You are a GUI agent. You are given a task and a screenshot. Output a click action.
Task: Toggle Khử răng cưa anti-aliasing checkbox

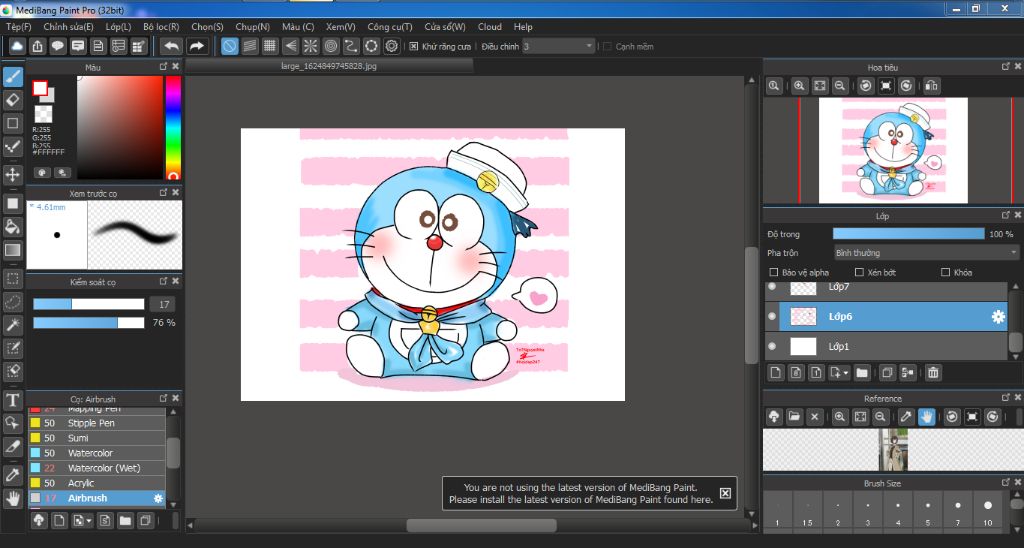point(413,46)
